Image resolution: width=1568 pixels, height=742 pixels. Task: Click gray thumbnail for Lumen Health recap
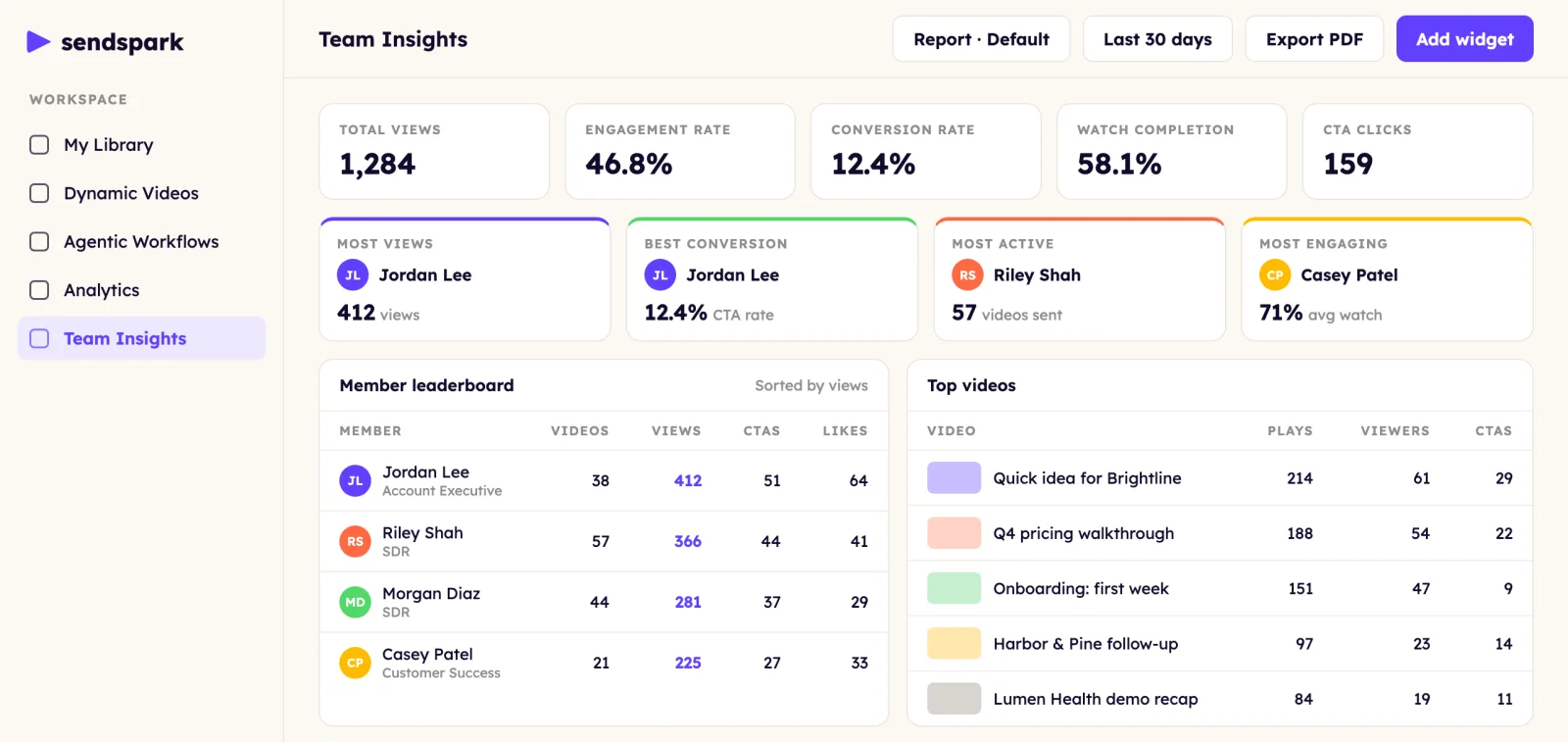954,698
